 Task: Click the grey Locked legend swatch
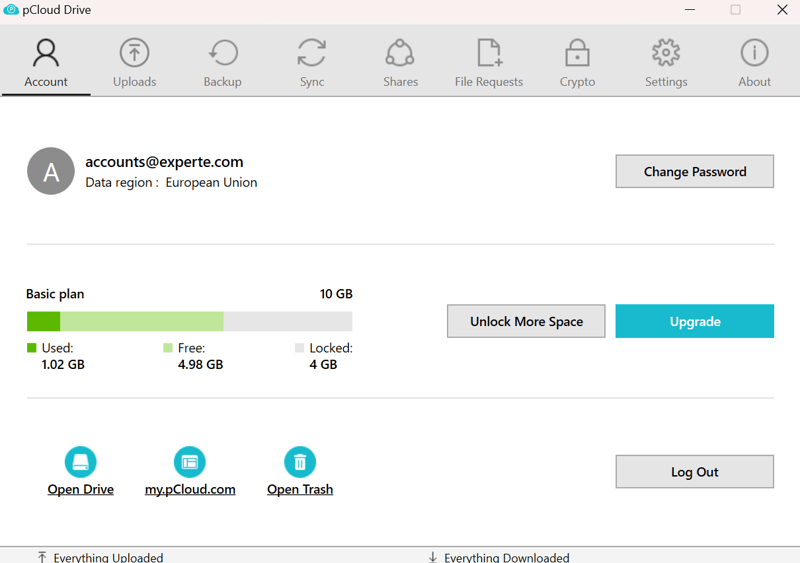299,348
